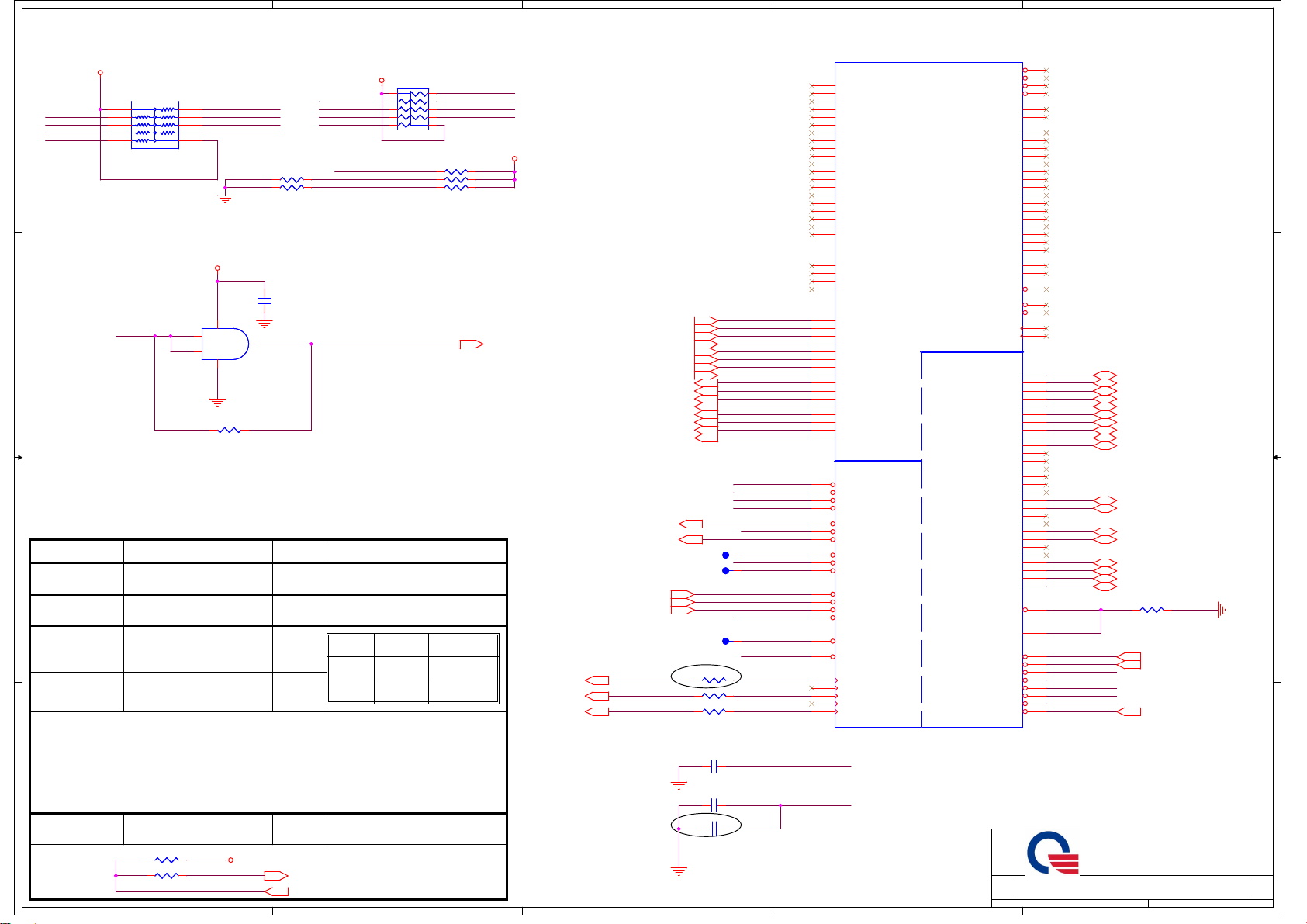The image size is (1307, 924).
Task: Click the power terminal above the eight-resistor network
Action: (x=100, y=73)
